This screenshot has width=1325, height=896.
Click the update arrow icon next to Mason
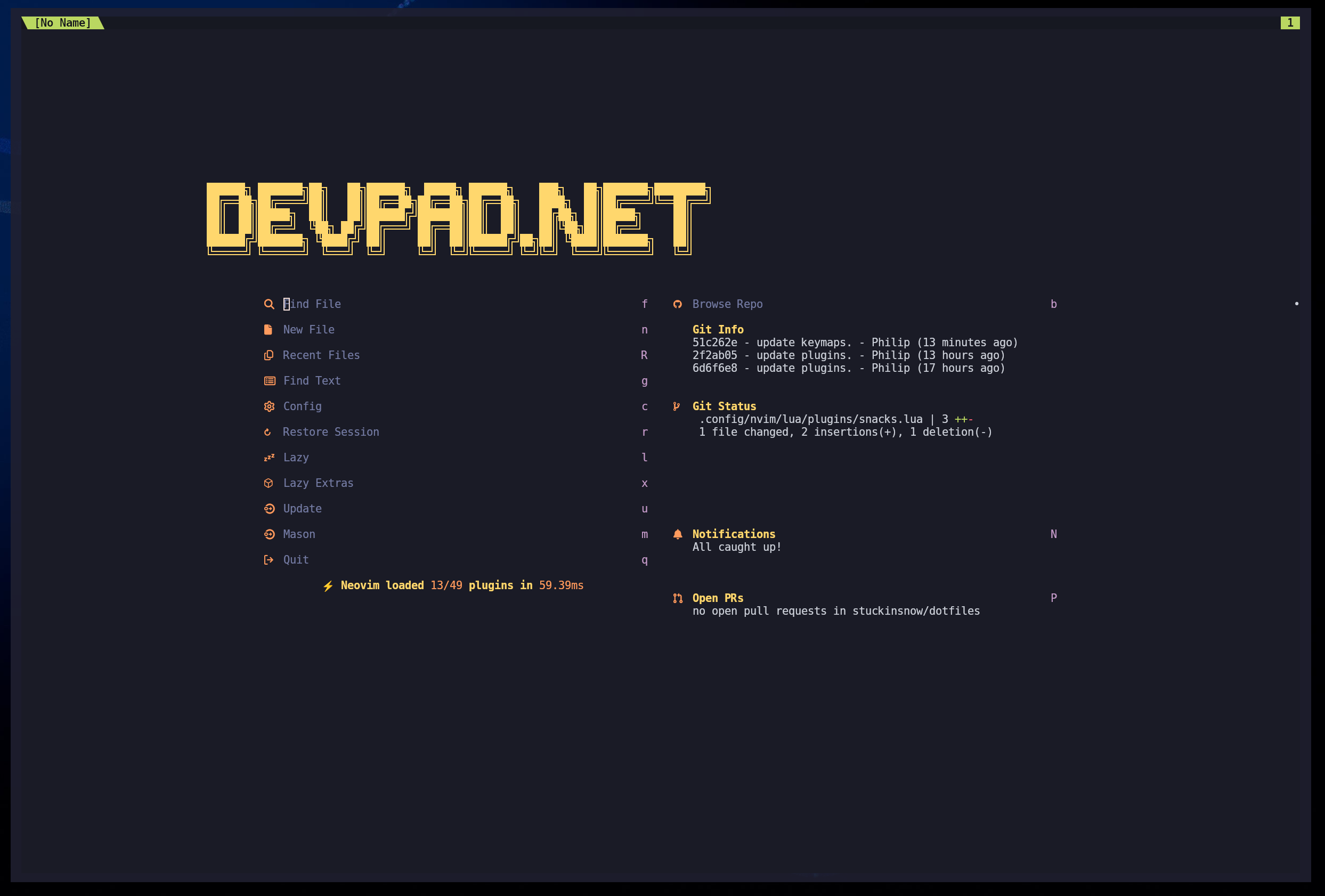(x=269, y=534)
